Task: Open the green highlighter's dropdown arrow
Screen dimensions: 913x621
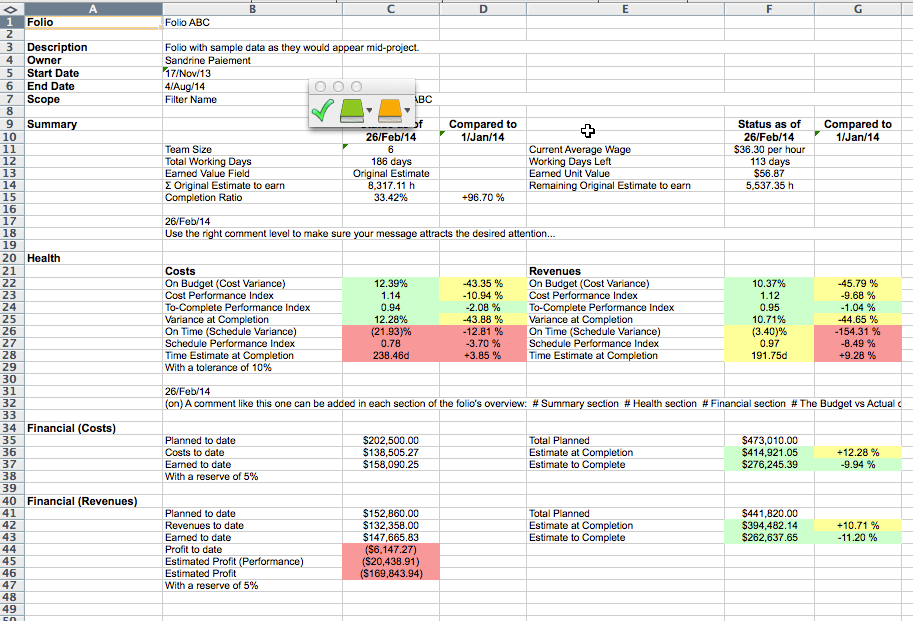Action: pos(369,110)
